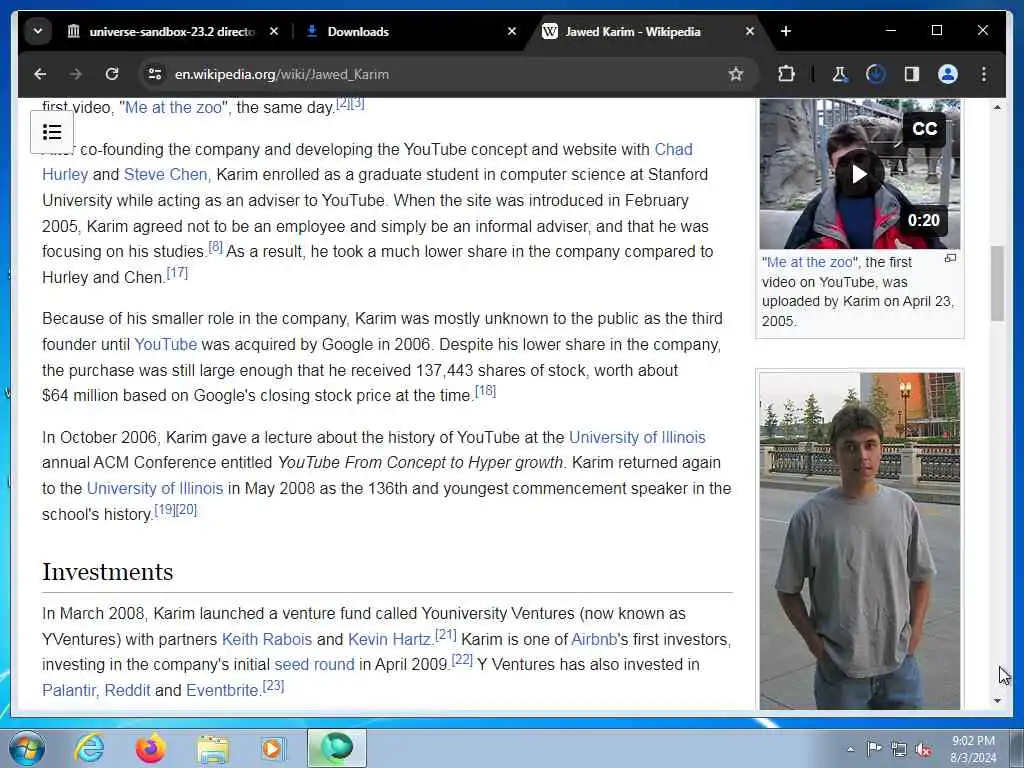Open the Steve Chen link

(x=166, y=175)
